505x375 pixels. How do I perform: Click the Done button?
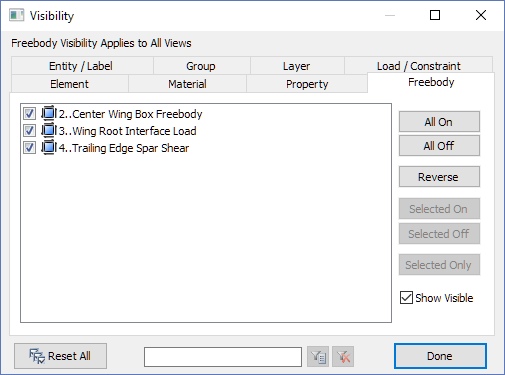[x=440, y=356]
